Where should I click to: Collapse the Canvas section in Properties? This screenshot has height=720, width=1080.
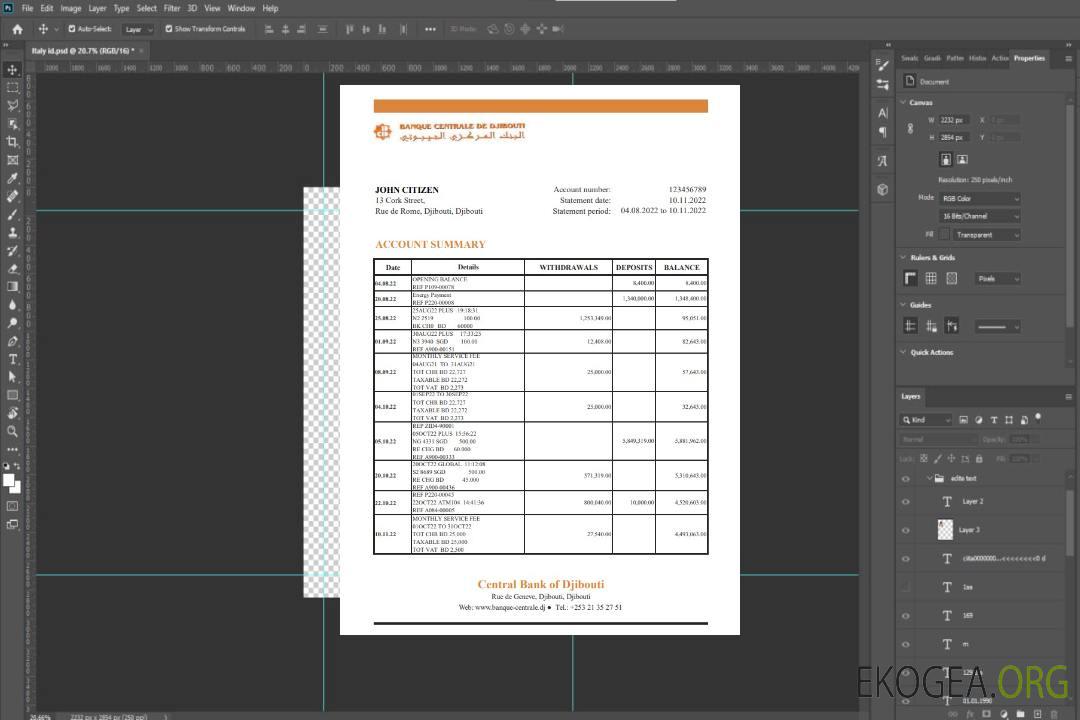coord(903,102)
